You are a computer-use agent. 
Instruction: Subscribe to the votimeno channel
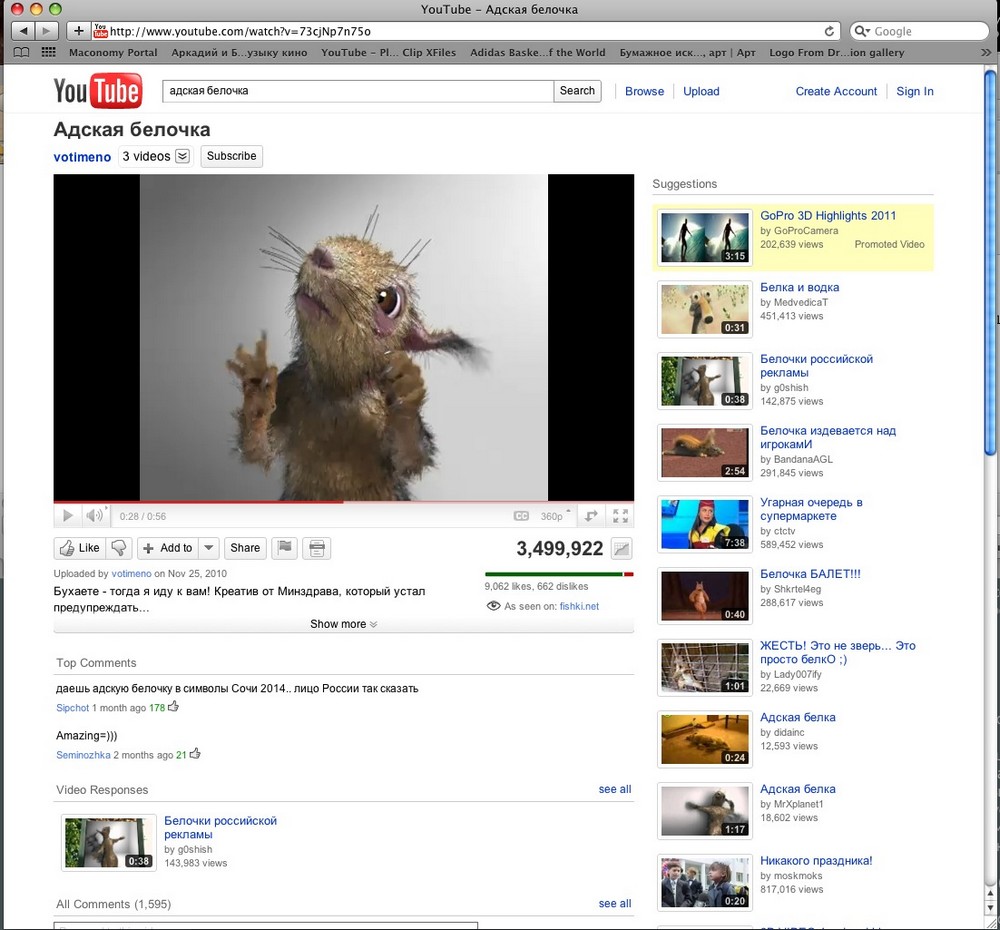click(232, 156)
